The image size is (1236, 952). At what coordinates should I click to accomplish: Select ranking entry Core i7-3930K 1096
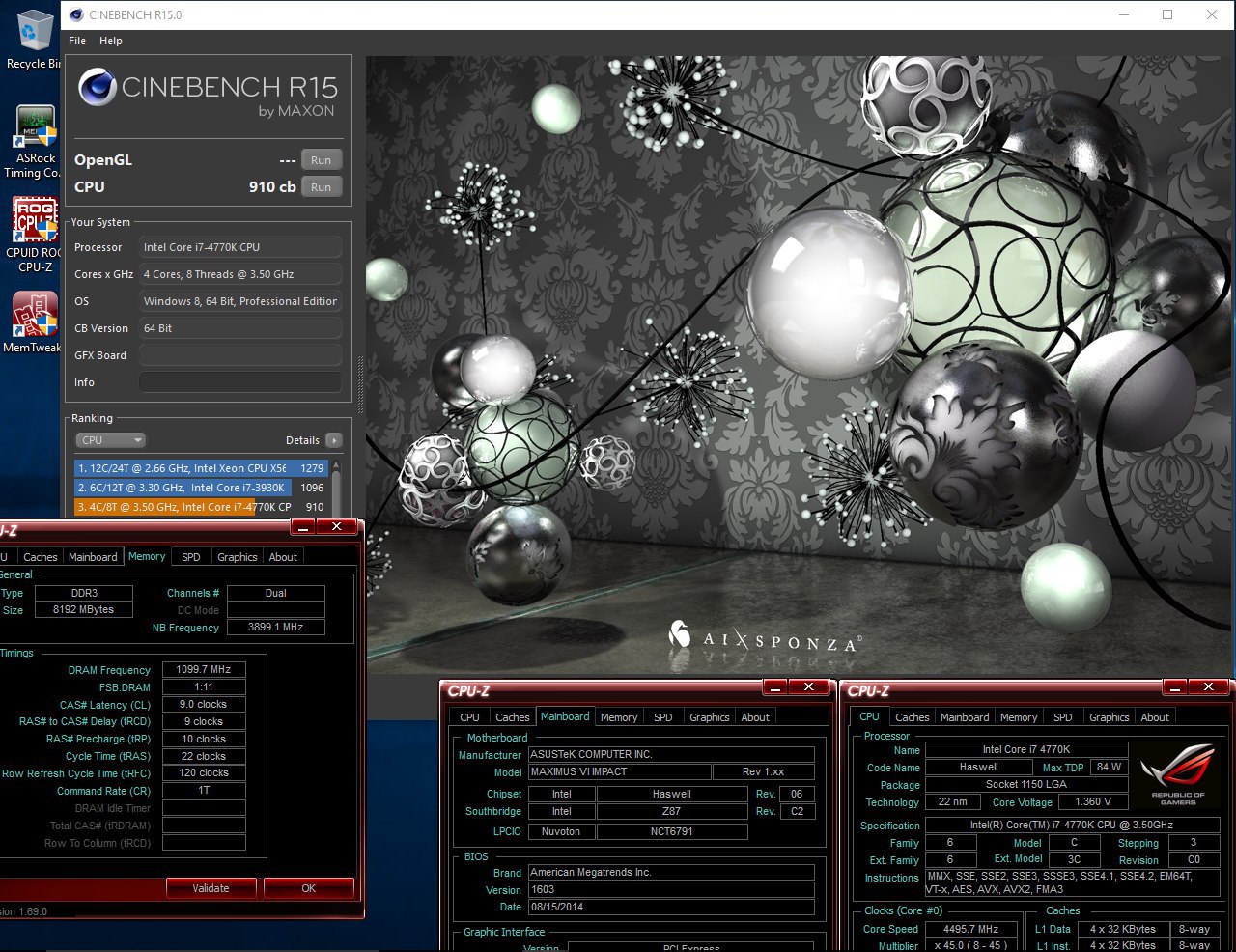[201, 488]
